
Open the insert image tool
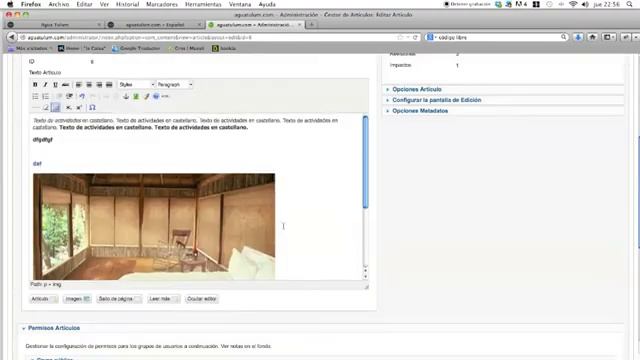(x=136, y=96)
